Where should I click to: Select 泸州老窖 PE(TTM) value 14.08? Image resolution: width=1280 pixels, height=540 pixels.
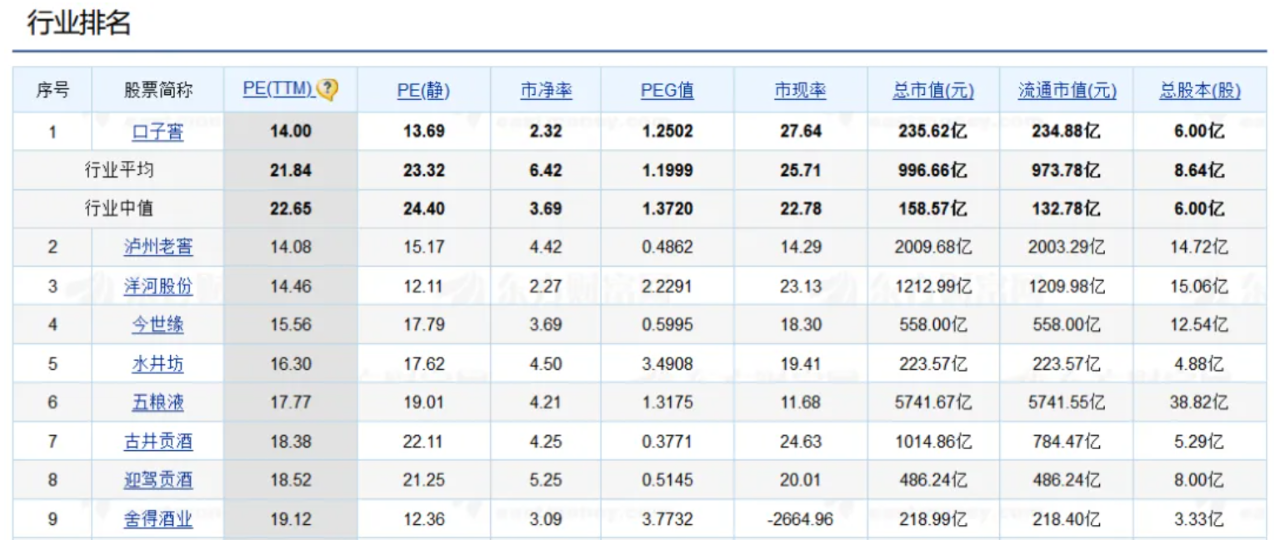(x=291, y=247)
